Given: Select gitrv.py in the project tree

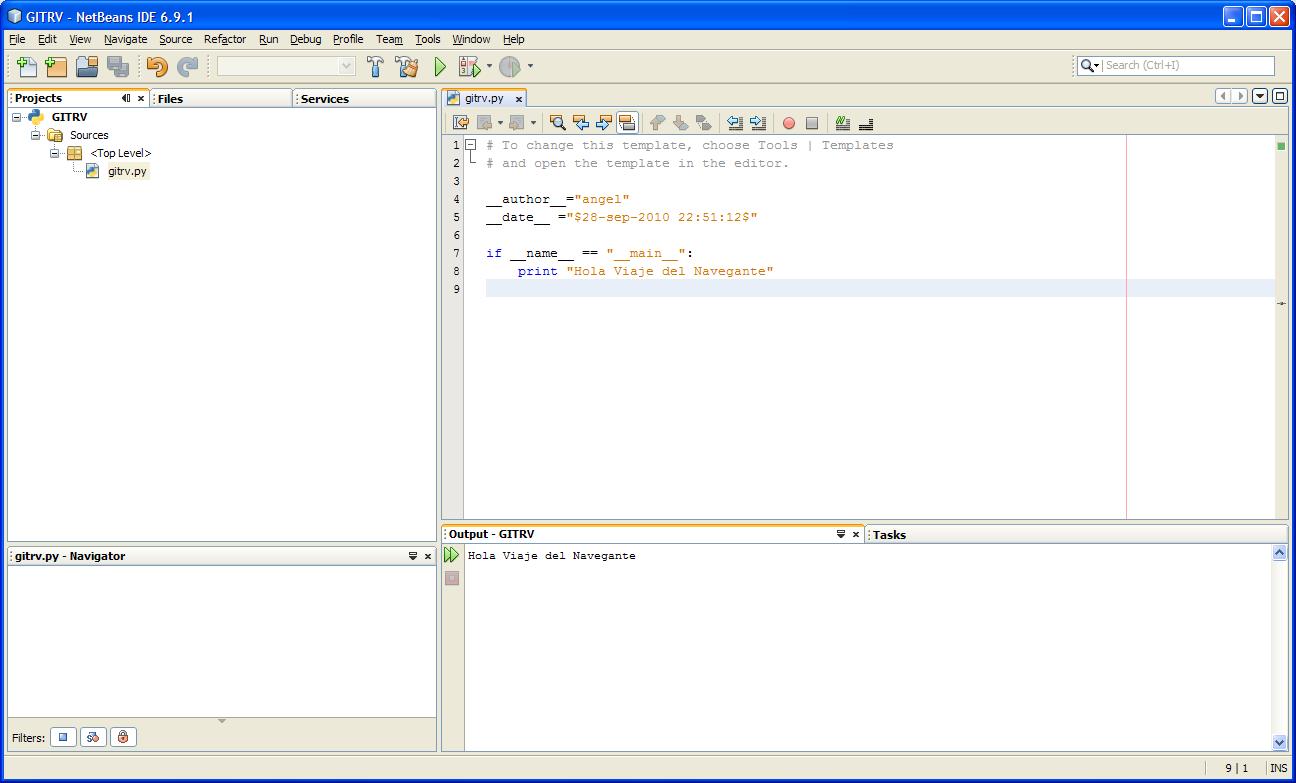Looking at the screenshot, I should [x=127, y=171].
